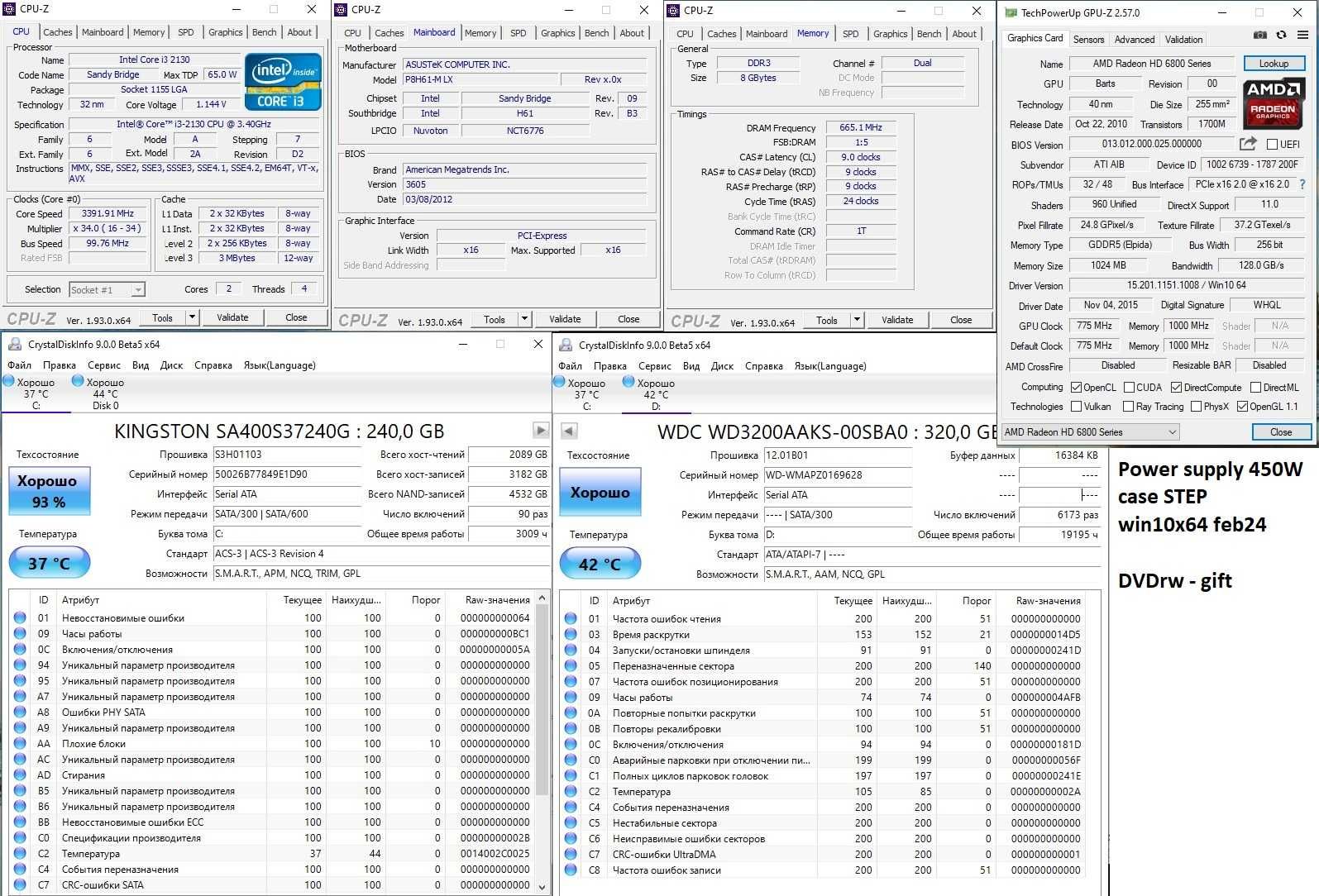Open the Socket #1 selection dropdown in CPU-Z
1319x896 pixels.
click(108, 289)
